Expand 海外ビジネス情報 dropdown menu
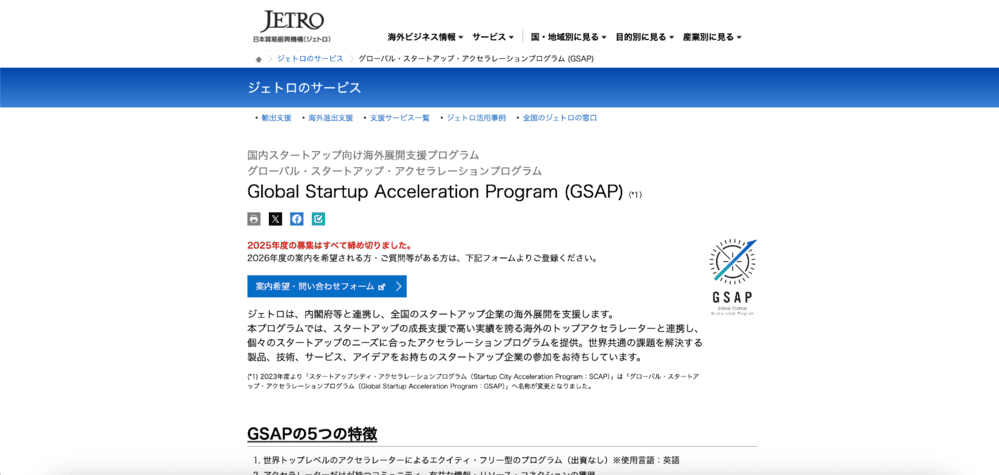This screenshot has width=999, height=475. (x=425, y=37)
